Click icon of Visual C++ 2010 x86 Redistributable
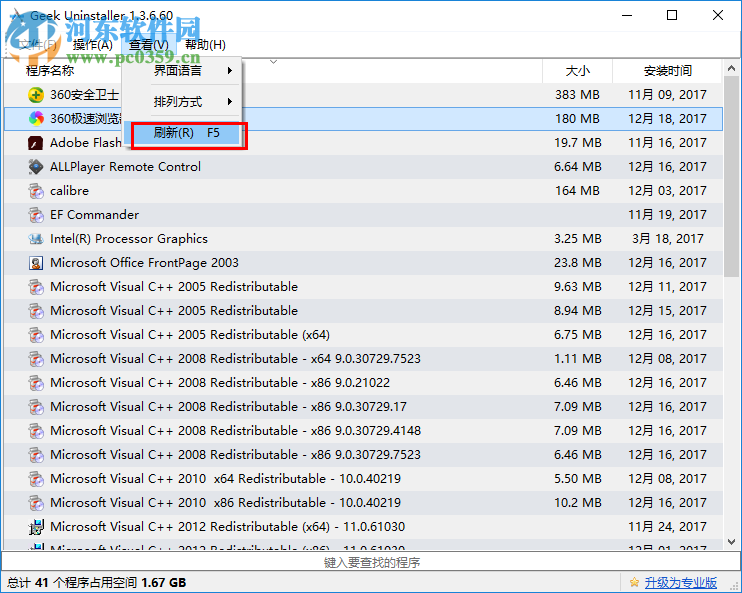The image size is (742, 593). click(36, 503)
